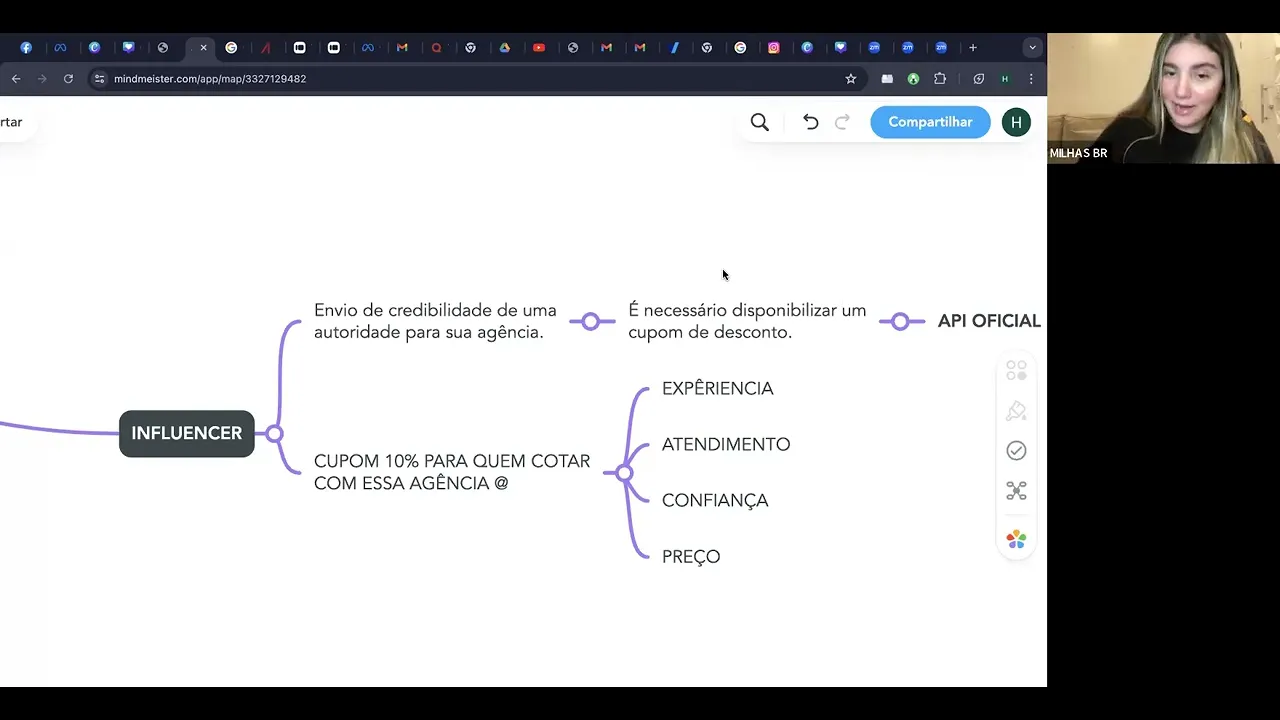Switch to the blue slash icon tab
The width and height of the screenshot is (1280, 720).
coord(674,47)
